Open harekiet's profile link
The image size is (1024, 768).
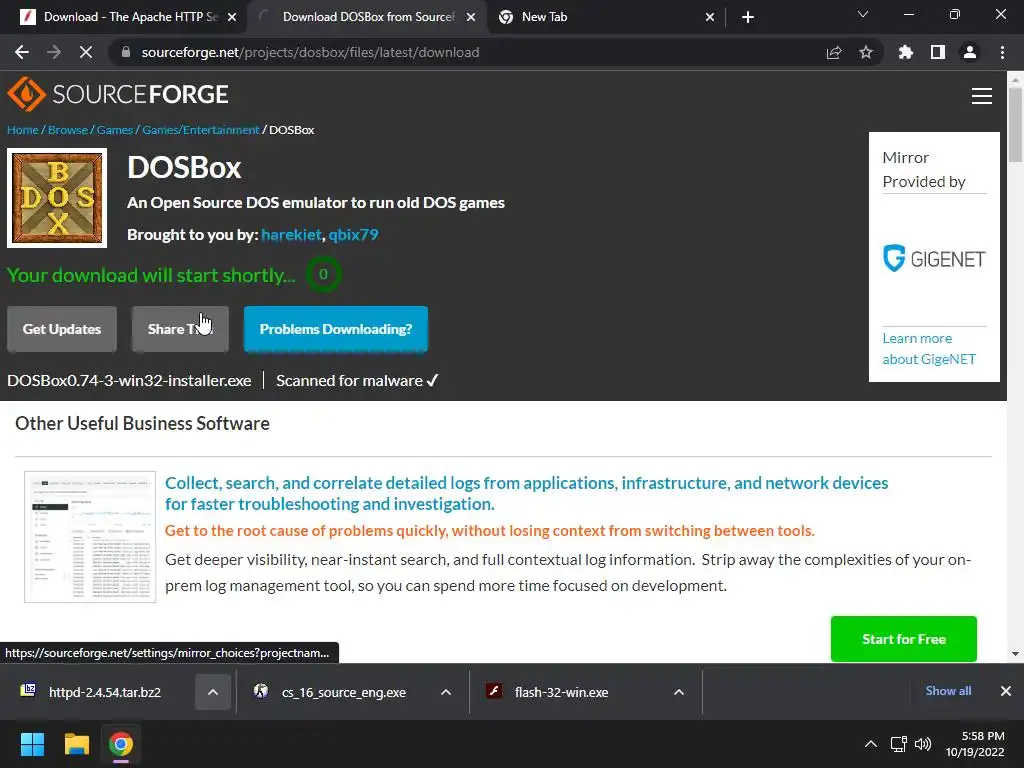coord(291,234)
